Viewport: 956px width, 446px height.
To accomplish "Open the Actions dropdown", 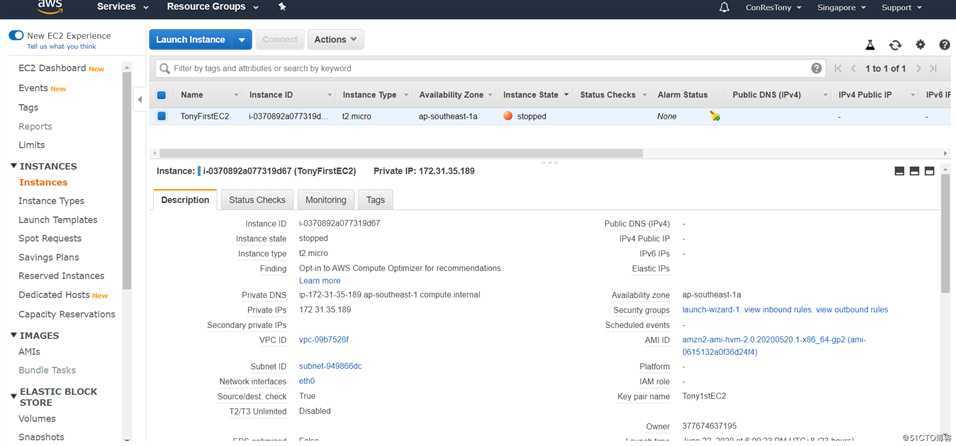I will pyautogui.click(x=335, y=40).
